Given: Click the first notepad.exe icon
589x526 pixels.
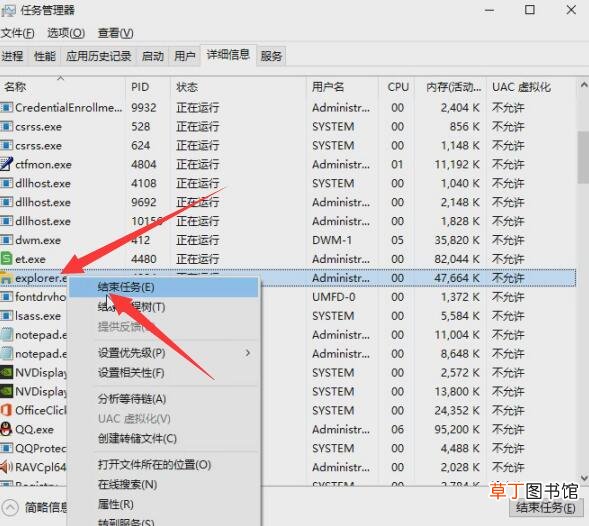Looking at the screenshot, I should click(6, 335).
